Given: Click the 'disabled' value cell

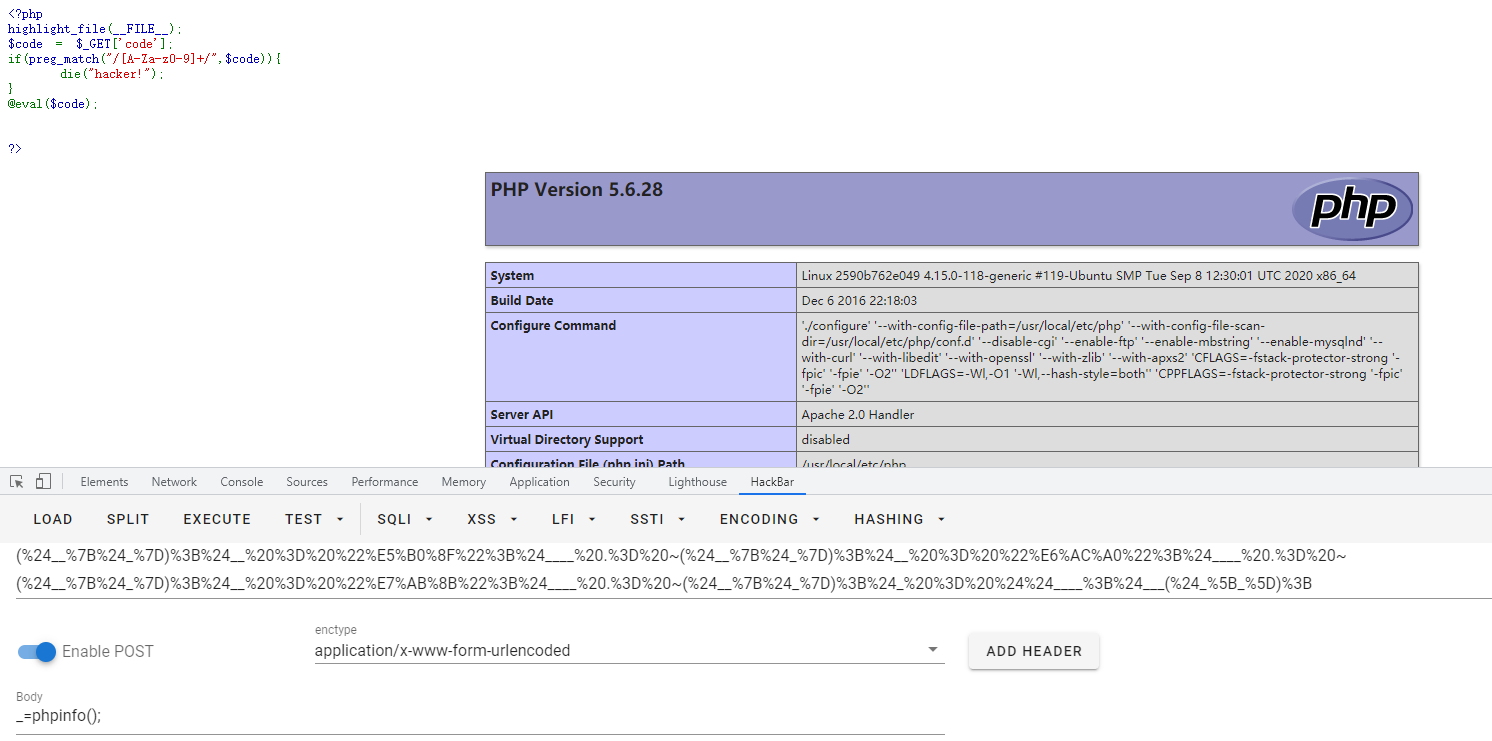Looking at the screenshot, I should tap(825, 439).
